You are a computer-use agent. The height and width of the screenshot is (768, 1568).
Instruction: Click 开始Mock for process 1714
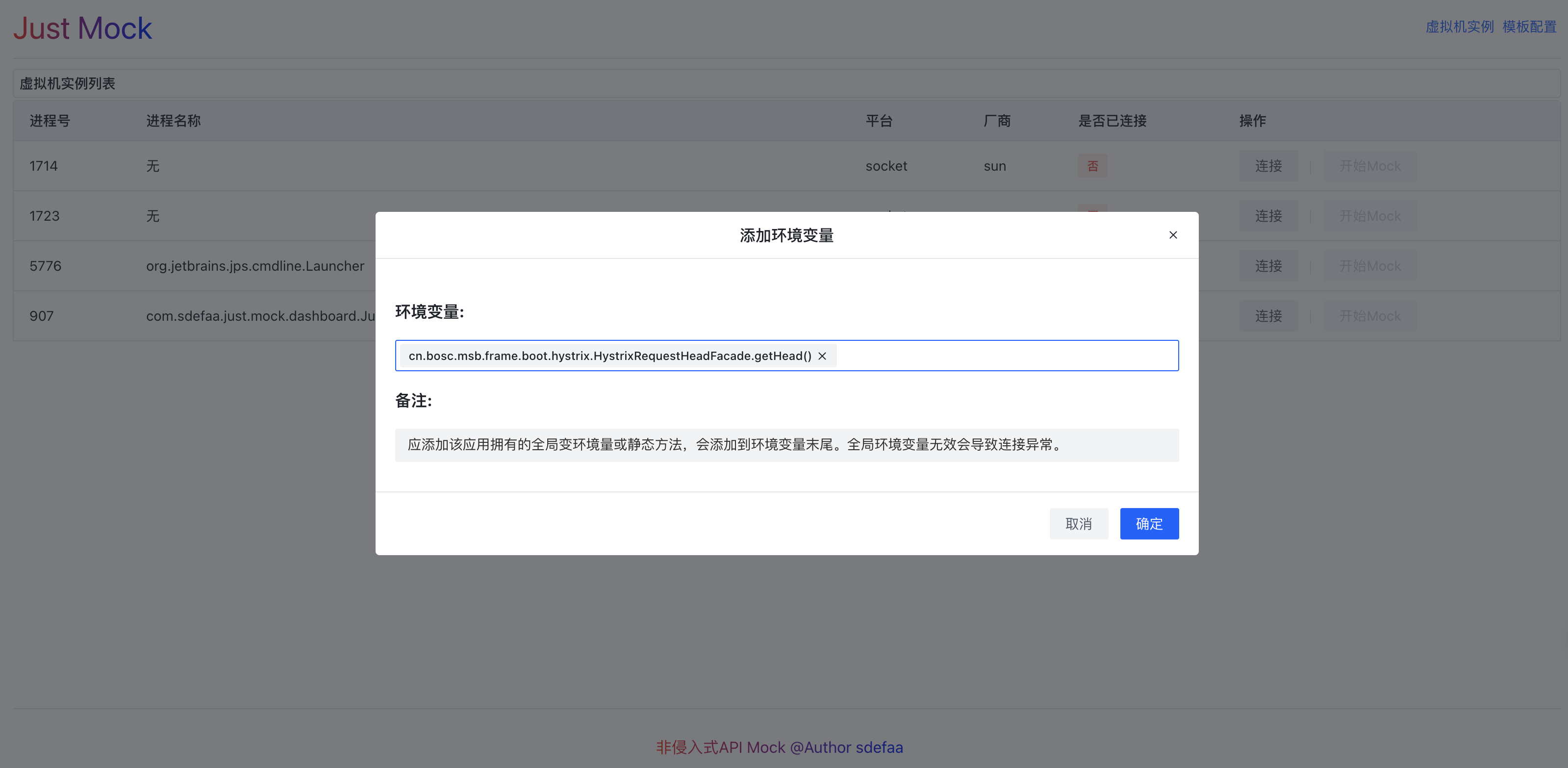click(x=1370, y=166)
